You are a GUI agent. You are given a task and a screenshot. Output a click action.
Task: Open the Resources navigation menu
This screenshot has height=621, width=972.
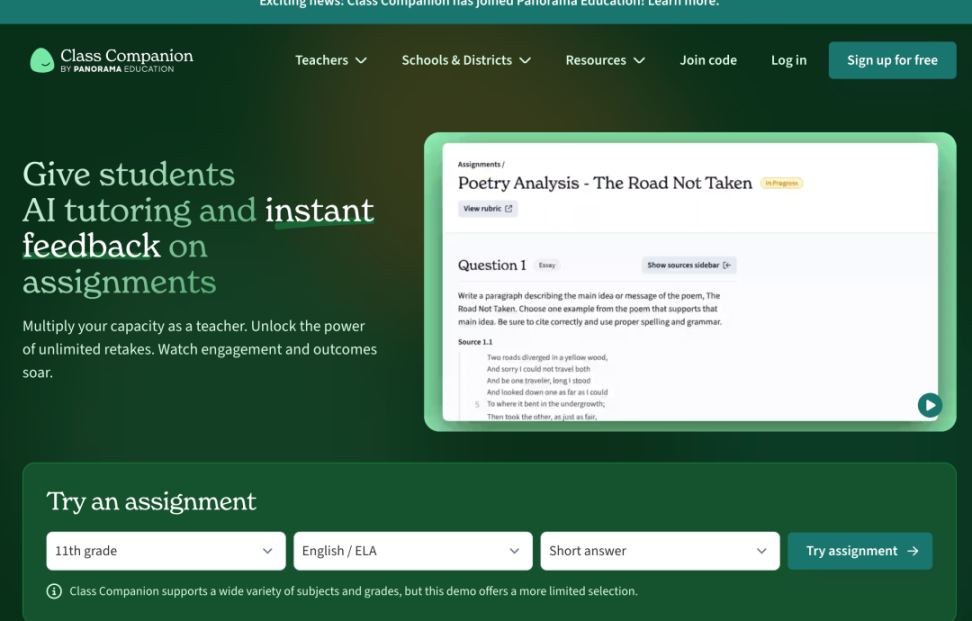(605, 60)
